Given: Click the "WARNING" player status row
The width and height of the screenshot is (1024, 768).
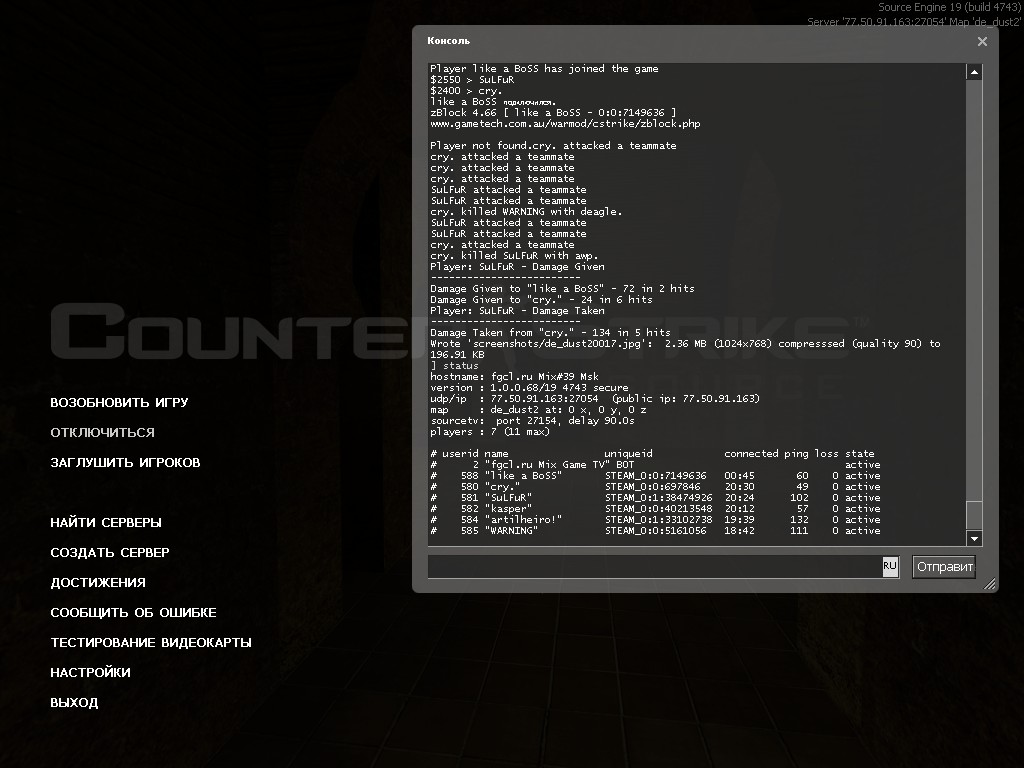Looking at the screenshot, I should coord(655,531).
